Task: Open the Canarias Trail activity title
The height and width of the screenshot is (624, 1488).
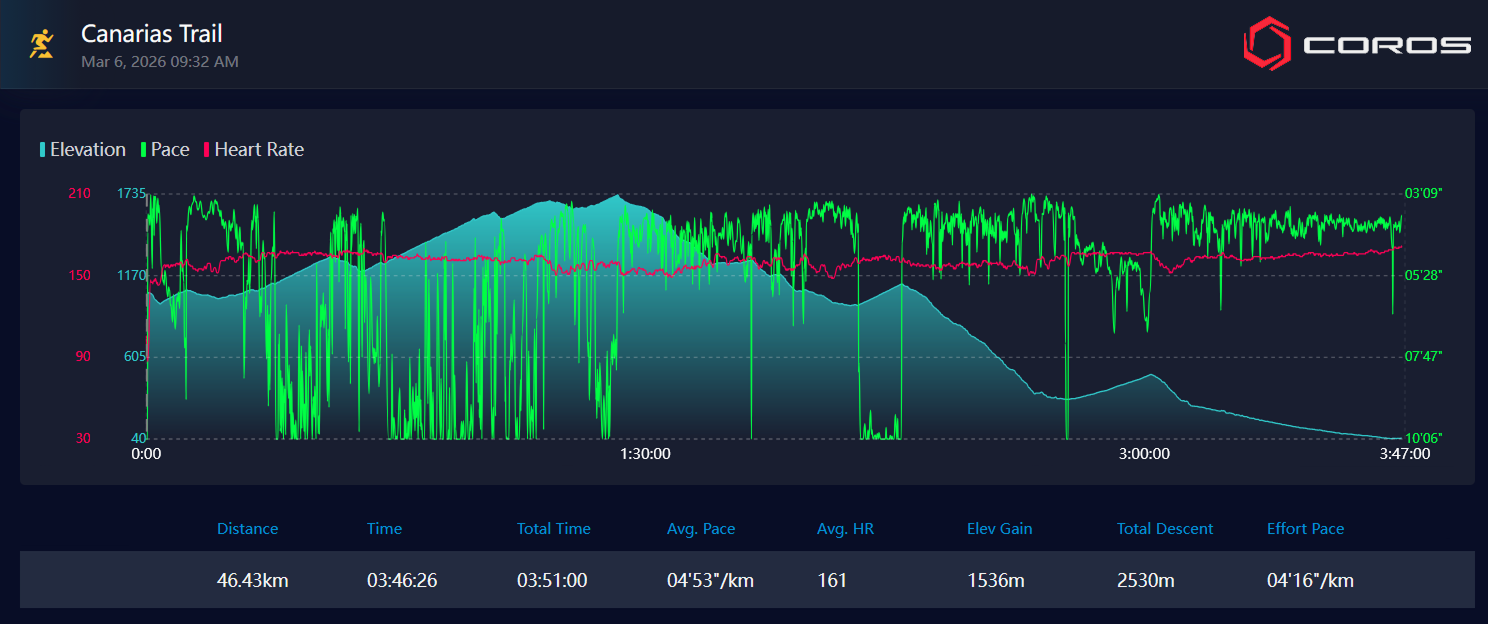Action: 152,34
